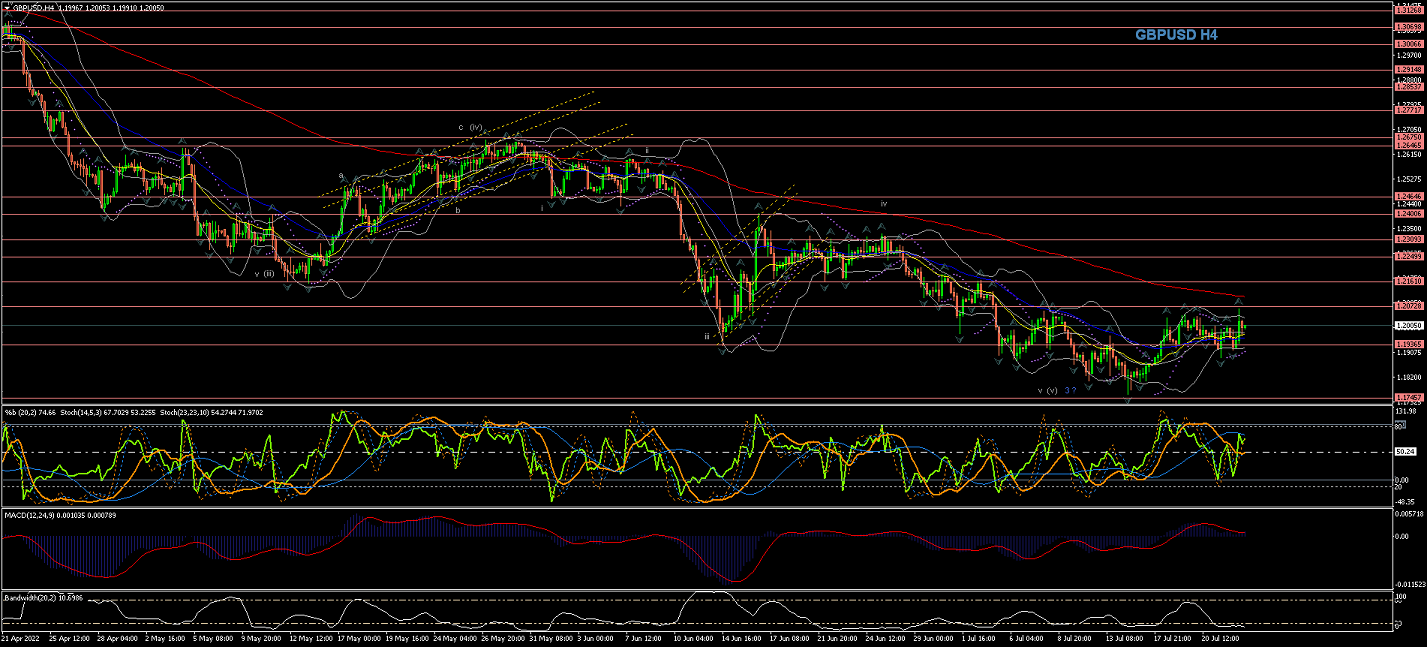Click the 50.24 stochastic level marker

pos(1407,452)
